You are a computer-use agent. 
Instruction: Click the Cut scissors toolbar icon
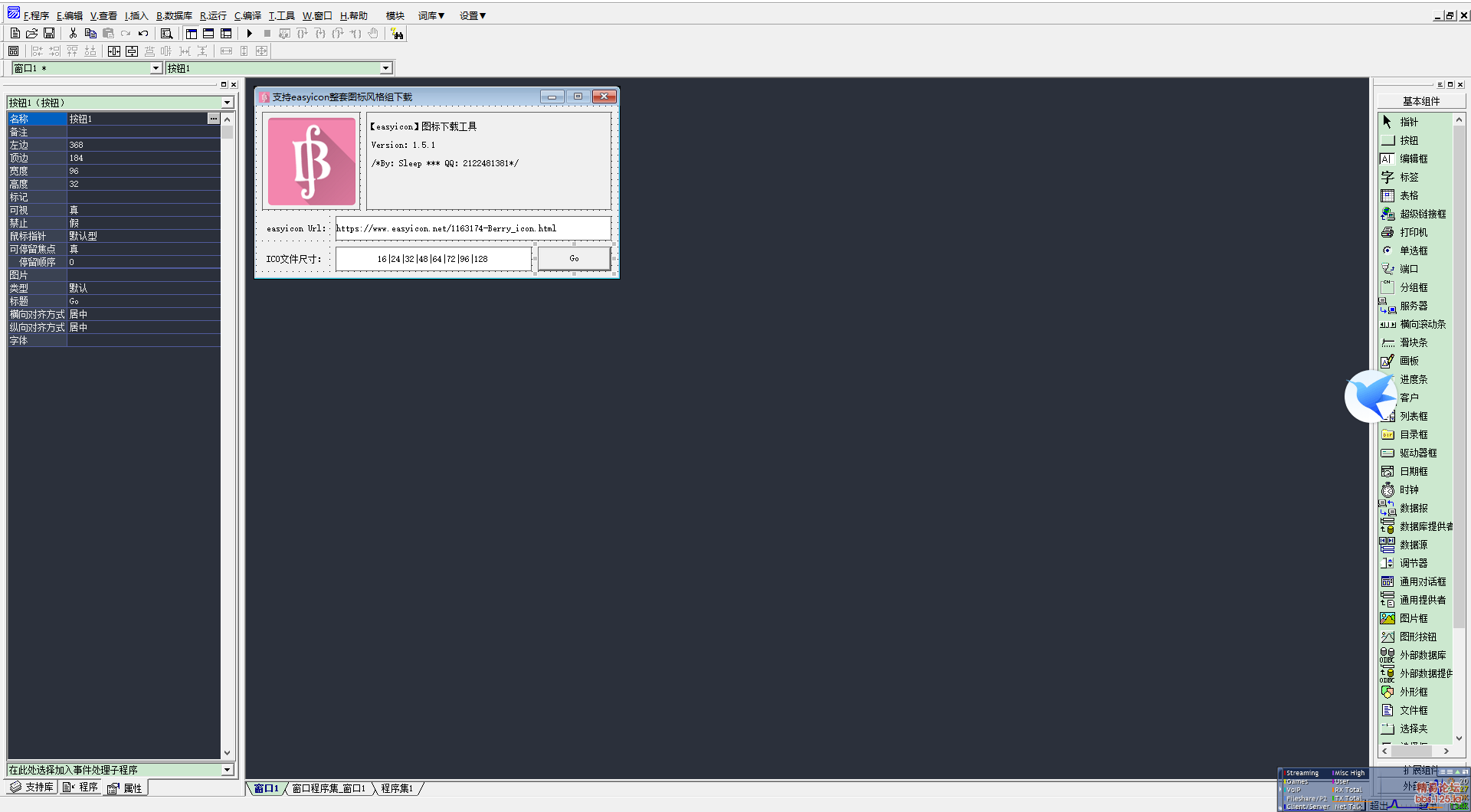[73, 34]
